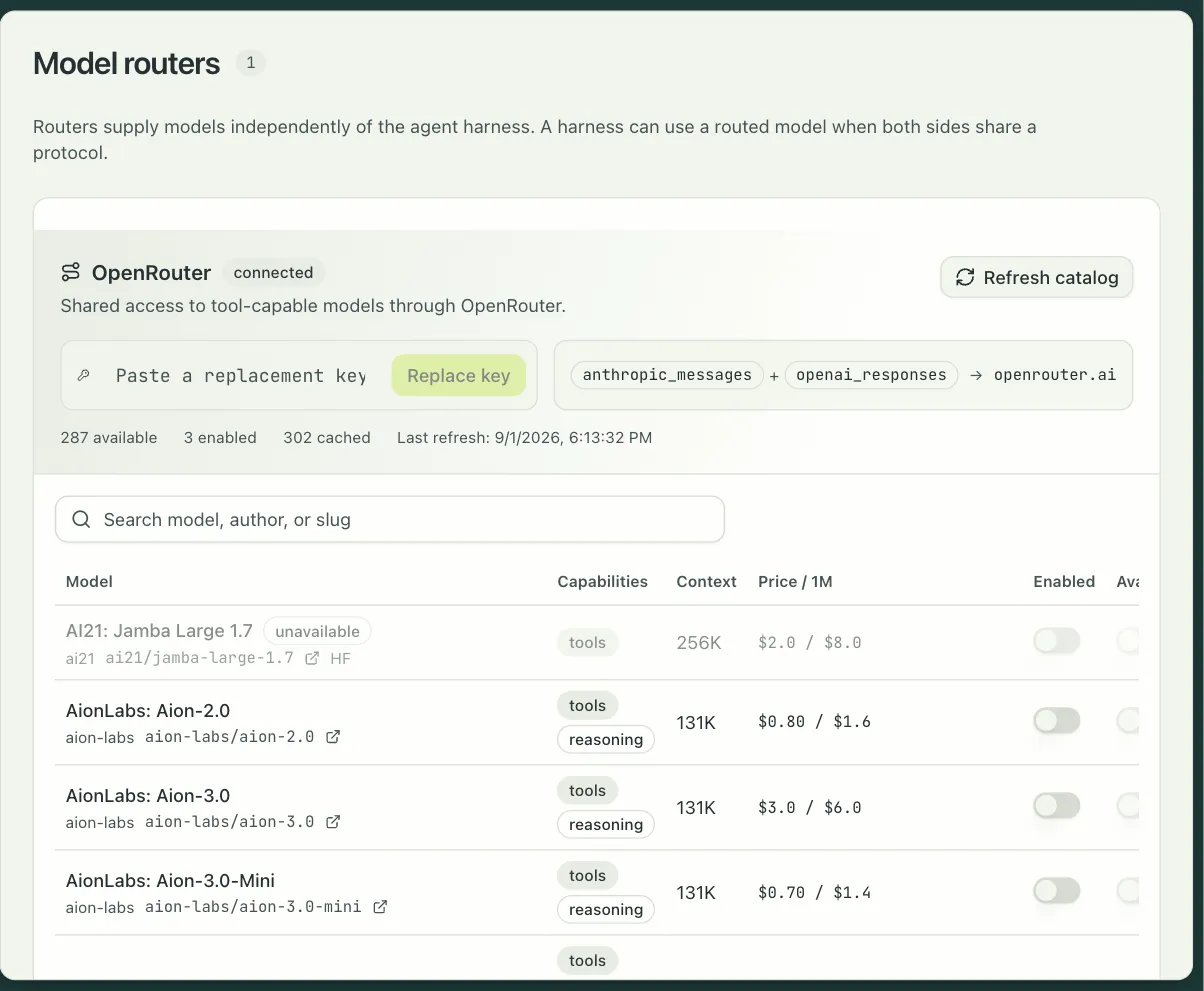1204x991 pixels.
Task: Click the Capabilities column header
Action: 602,581
